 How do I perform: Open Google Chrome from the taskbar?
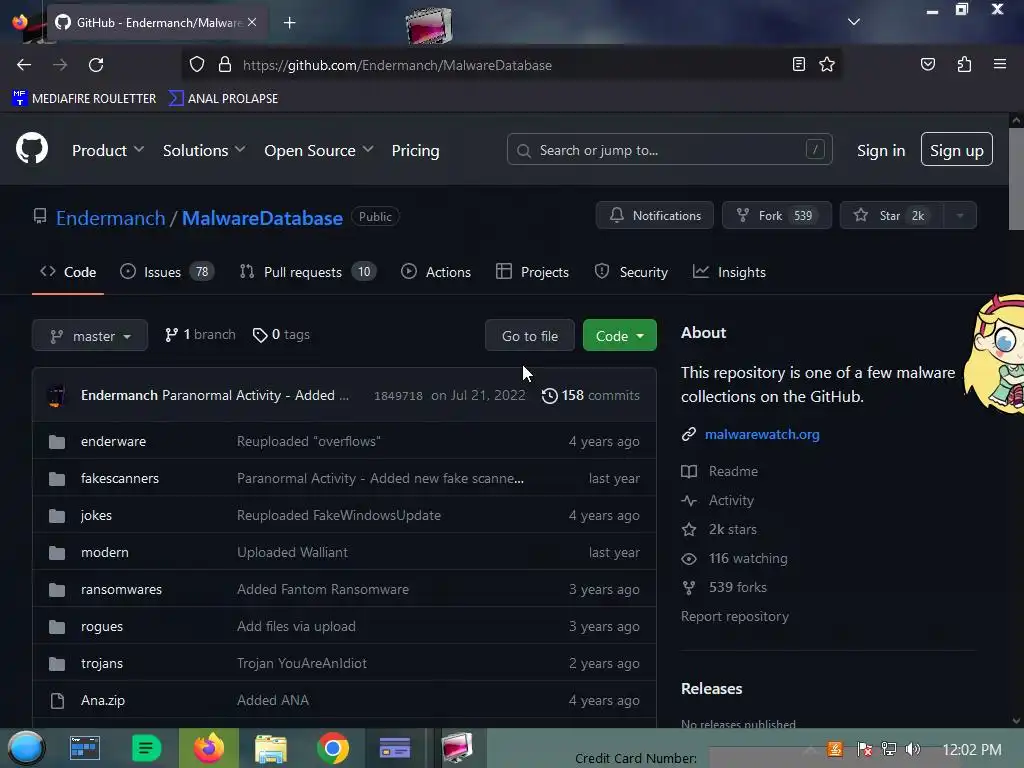332,748
